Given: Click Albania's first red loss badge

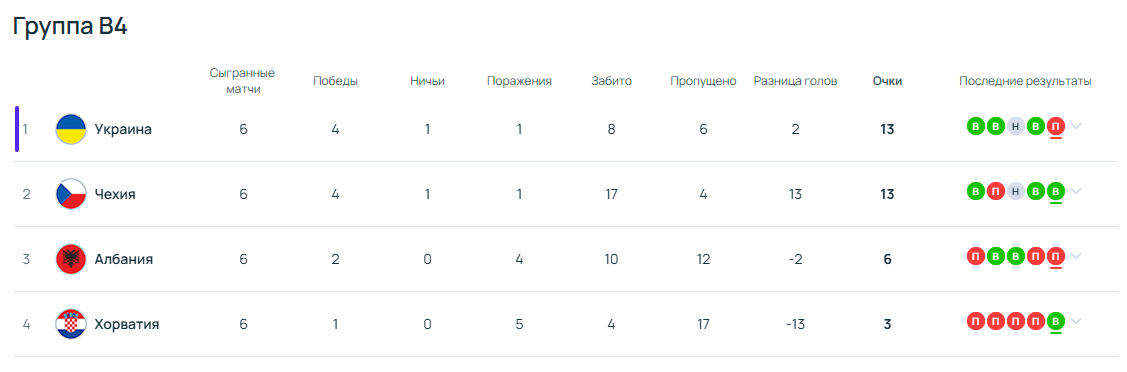Looking at the screenshot, I should click(975, 256).
